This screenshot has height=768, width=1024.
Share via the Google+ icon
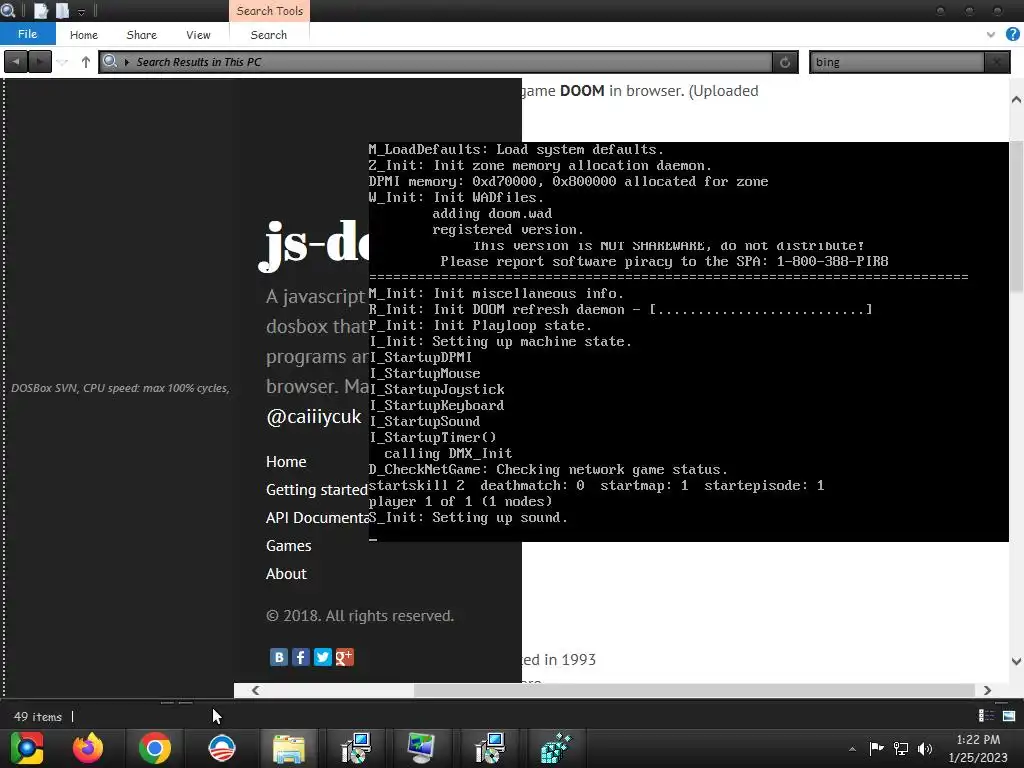(x=345, y=657)
